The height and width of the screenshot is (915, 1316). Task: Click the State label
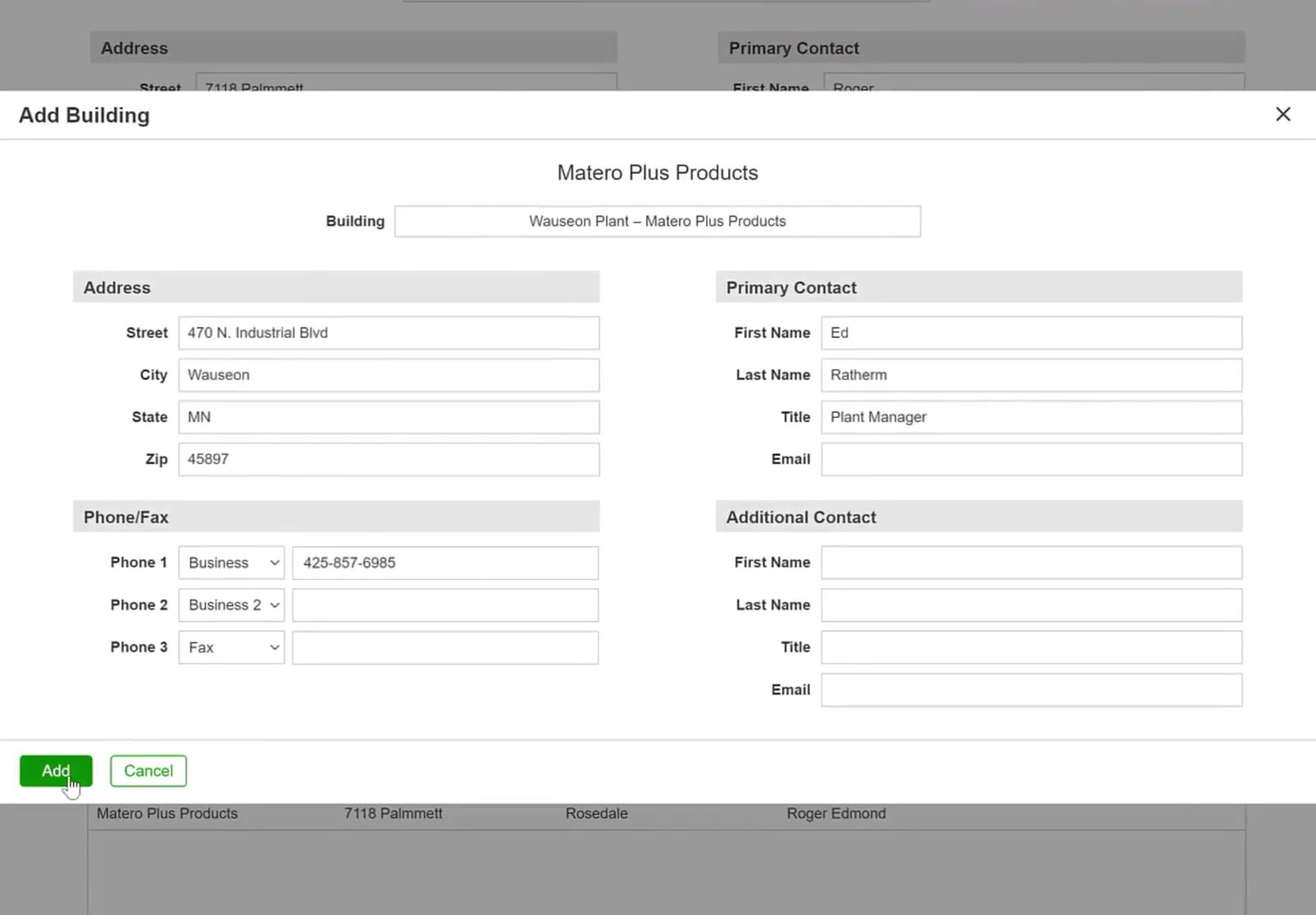pyautogui.click(x=150, y=417)
